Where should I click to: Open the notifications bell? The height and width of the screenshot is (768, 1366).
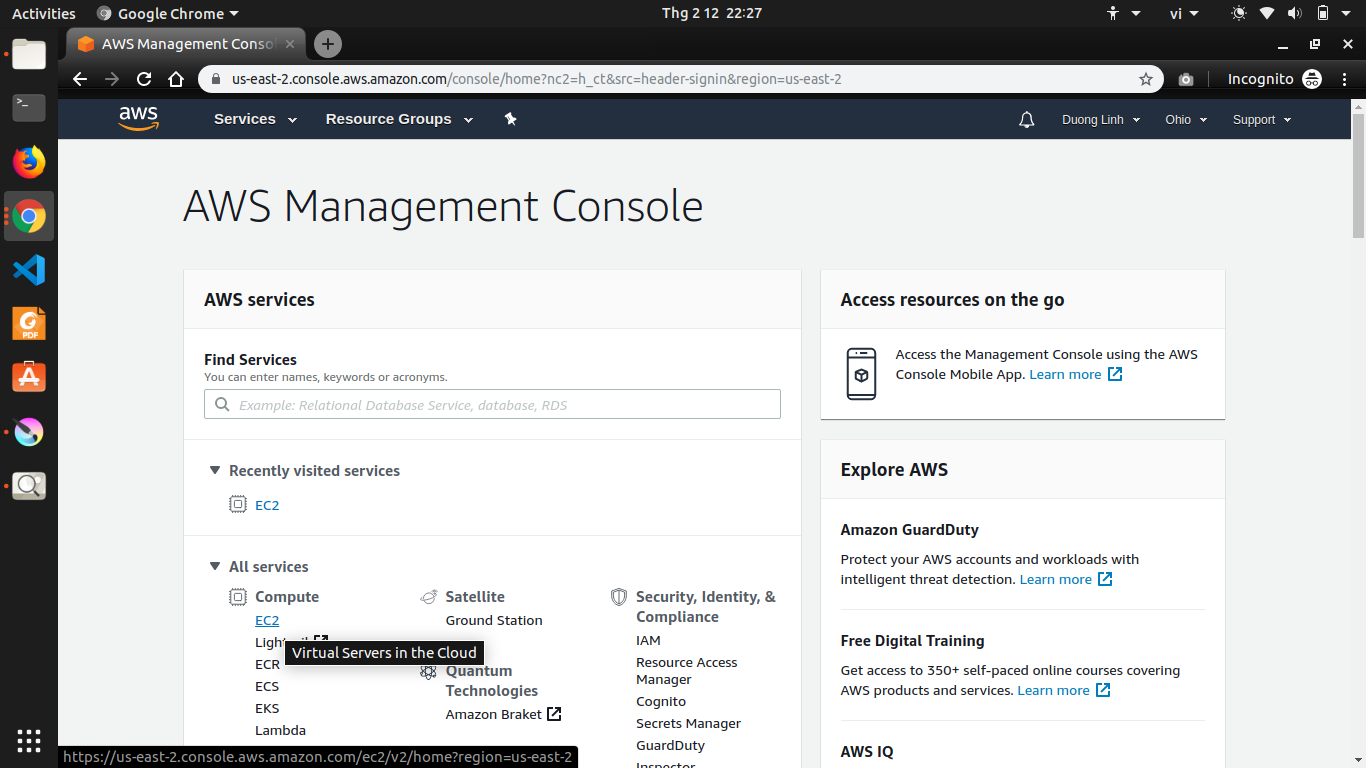[1026, 120]
